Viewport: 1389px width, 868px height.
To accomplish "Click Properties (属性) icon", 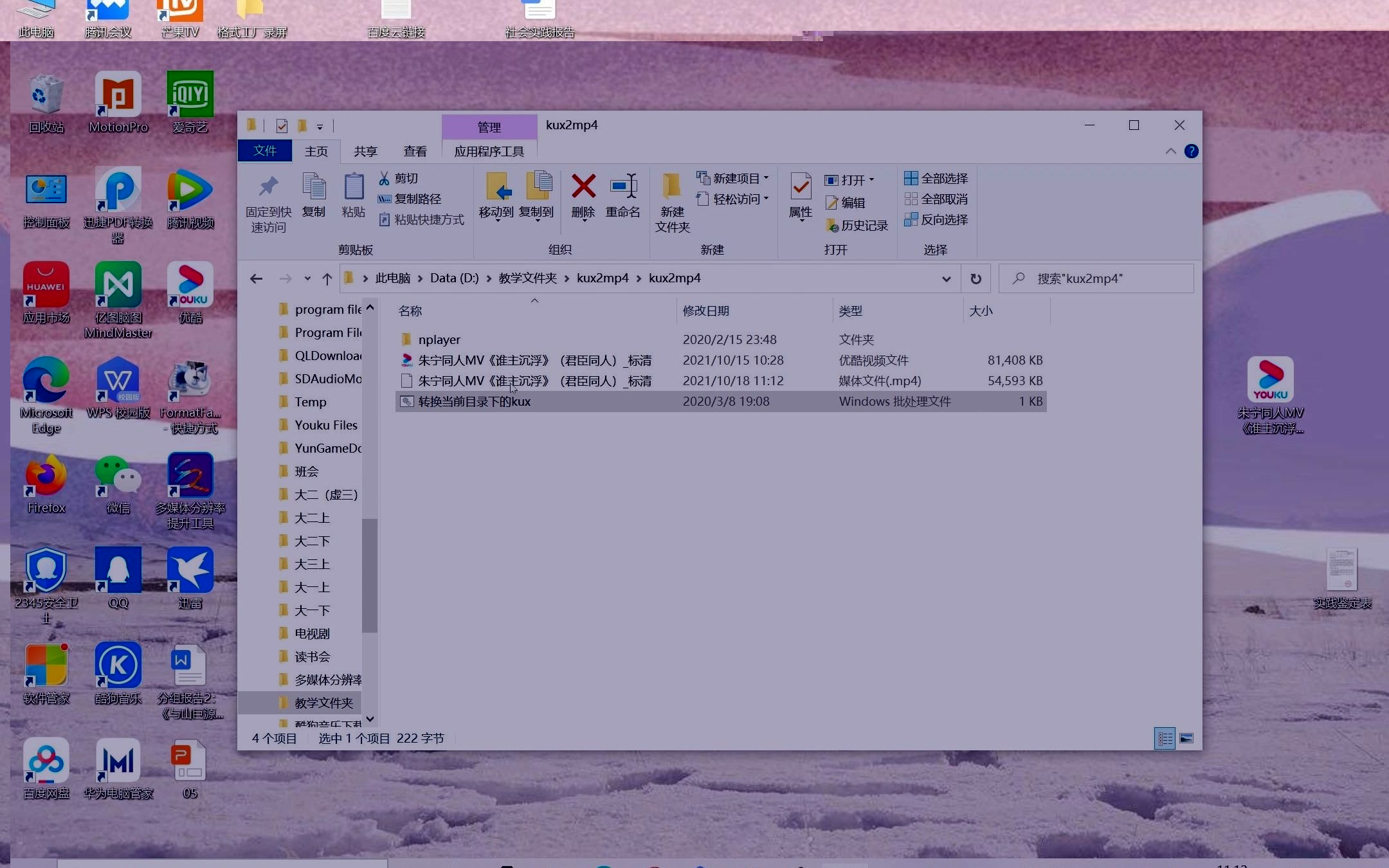I will (x=801, y=186).
